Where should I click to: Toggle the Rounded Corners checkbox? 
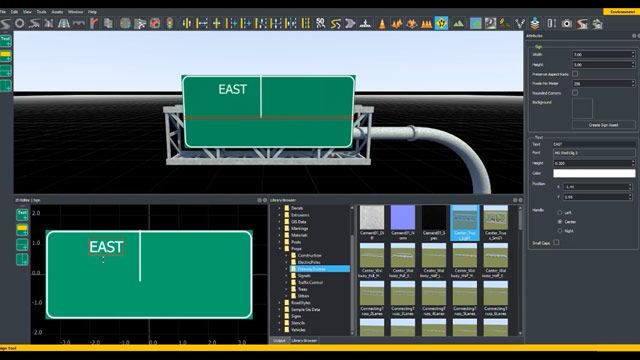[575, 93]
